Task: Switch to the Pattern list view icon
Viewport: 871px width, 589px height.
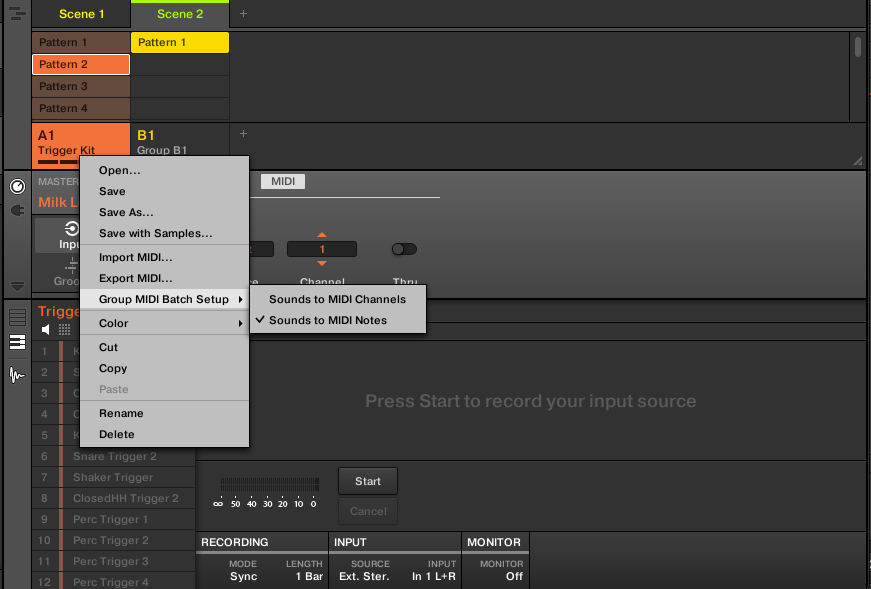Action: pyautogui.click(x=17, y=317)
